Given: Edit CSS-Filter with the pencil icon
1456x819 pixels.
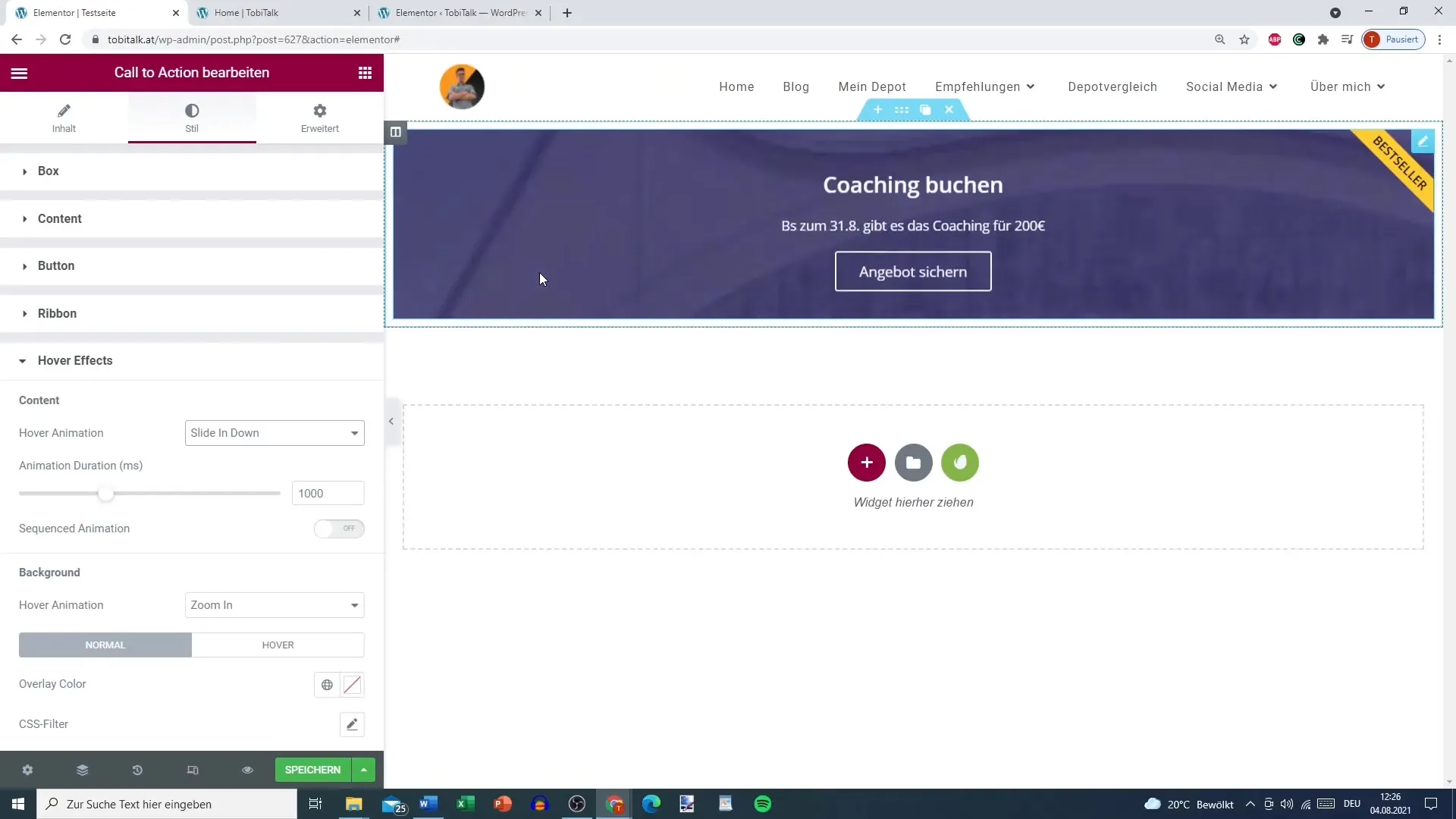Looking at the screenshot, I should click(352, 724).
